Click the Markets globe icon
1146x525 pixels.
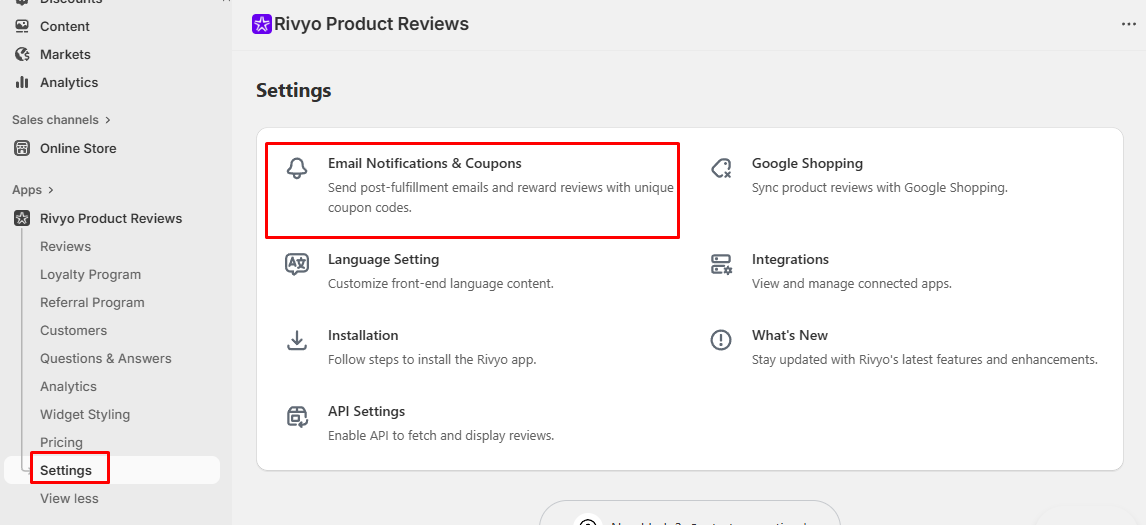pyautogui.click(x=22, y=54)
